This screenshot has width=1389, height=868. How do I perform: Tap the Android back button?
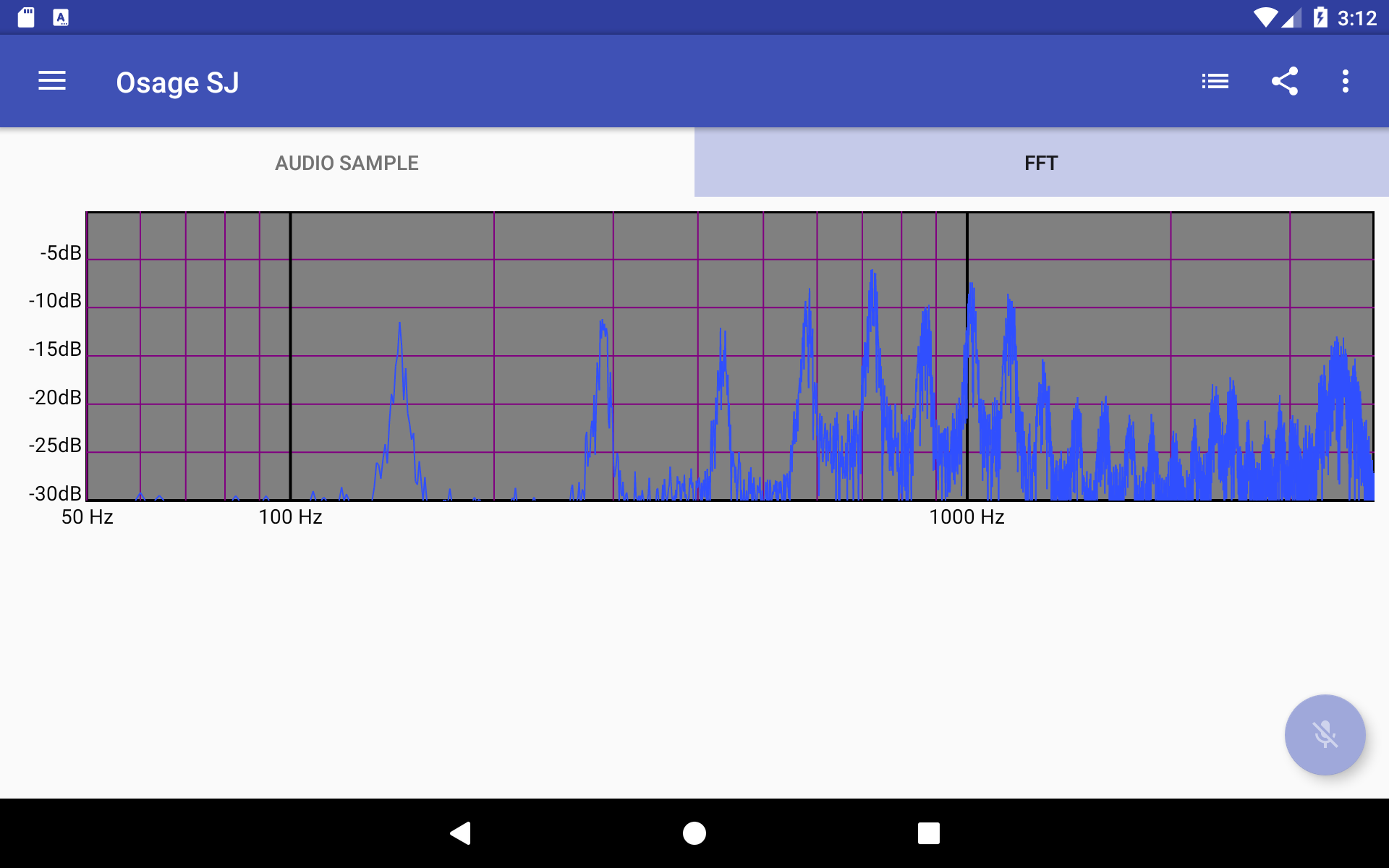click(x=461, y=833)
